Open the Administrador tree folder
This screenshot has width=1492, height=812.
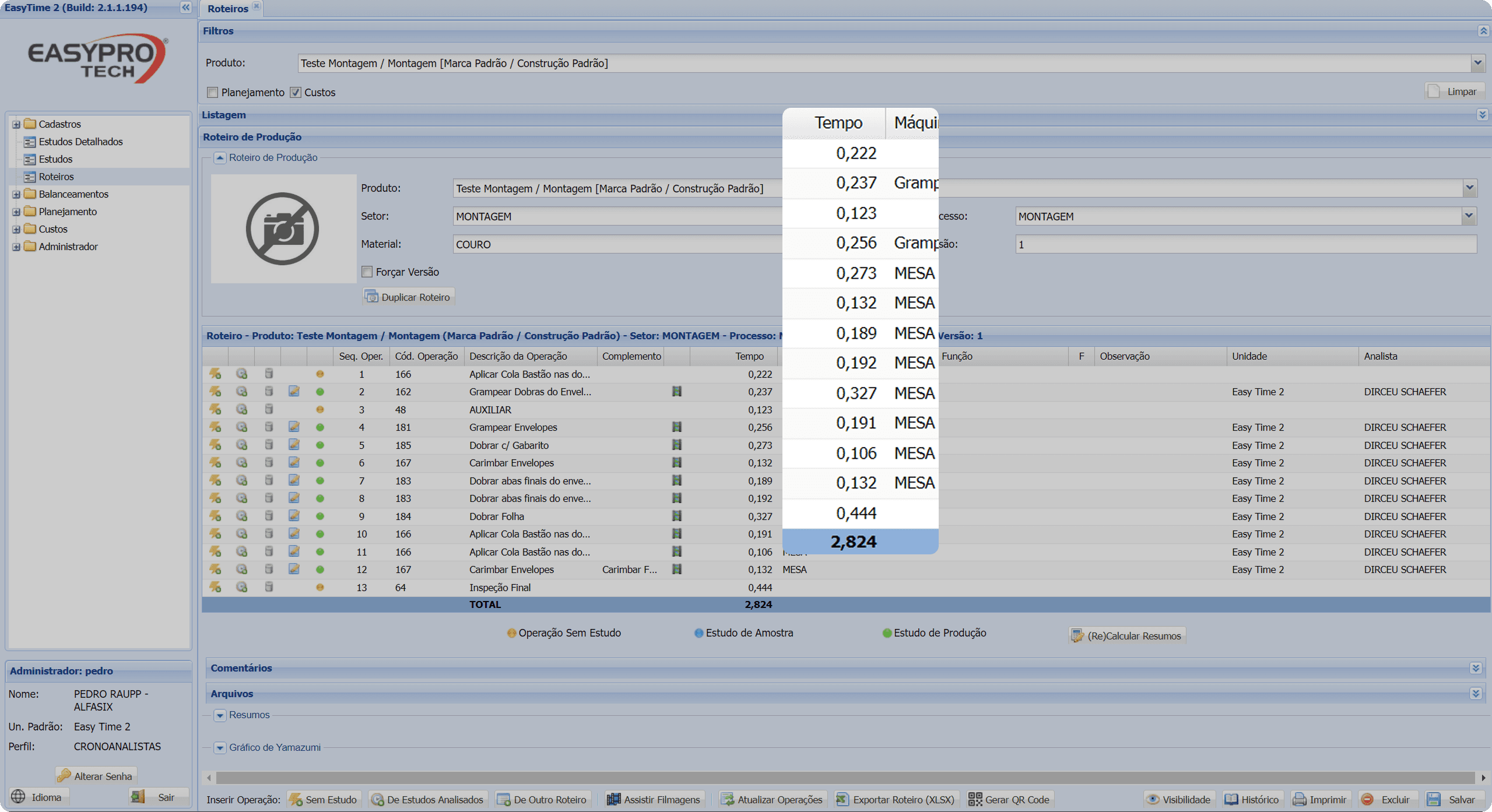coord(68,247)
